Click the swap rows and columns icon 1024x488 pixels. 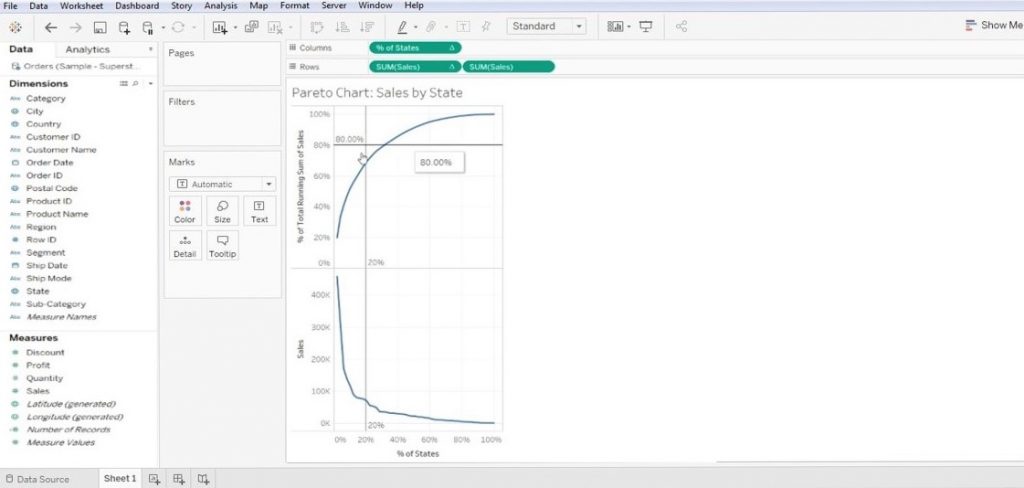pyautogui.click(x=317, y=27)
